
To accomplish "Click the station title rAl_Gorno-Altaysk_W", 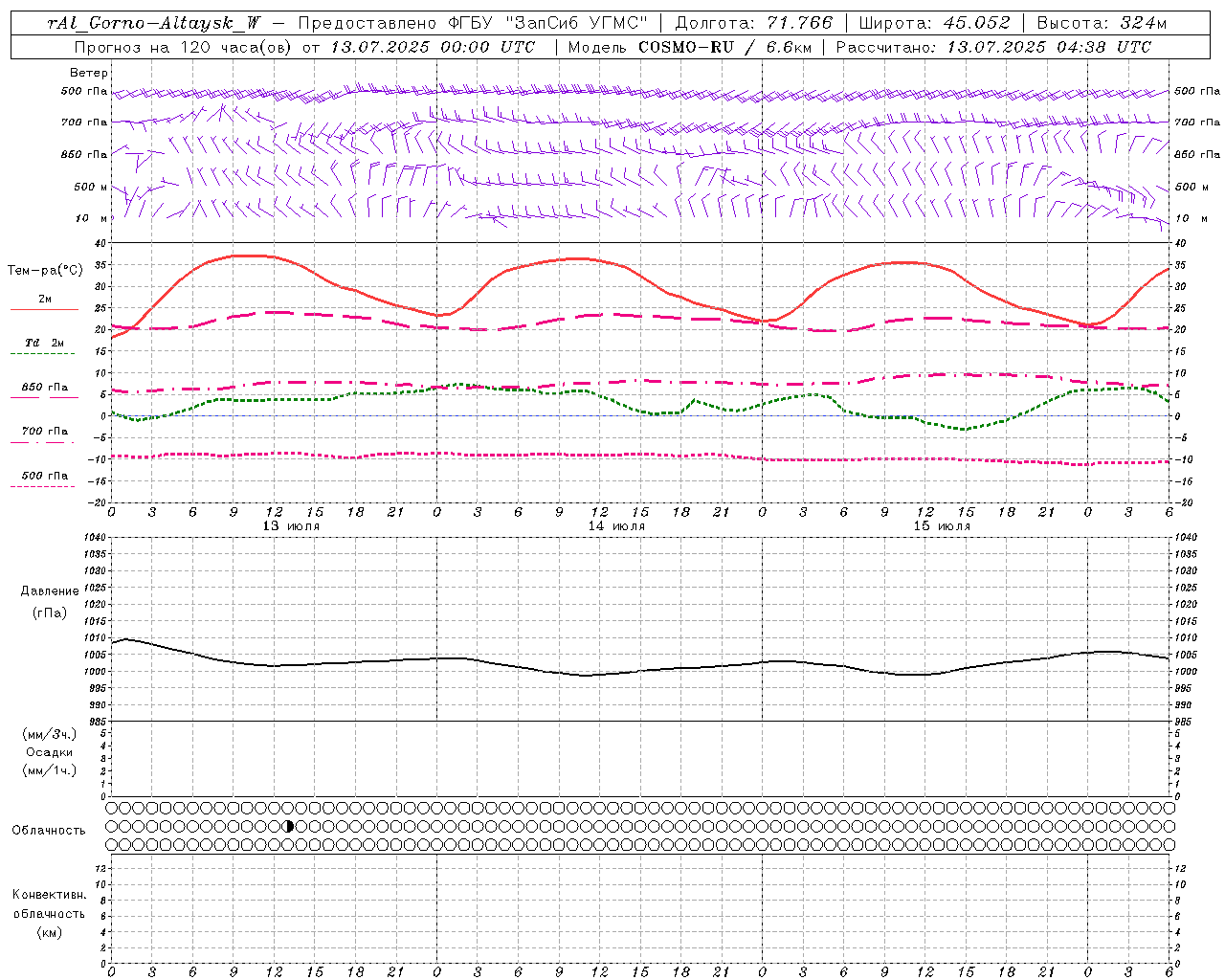I will point(154,23).
